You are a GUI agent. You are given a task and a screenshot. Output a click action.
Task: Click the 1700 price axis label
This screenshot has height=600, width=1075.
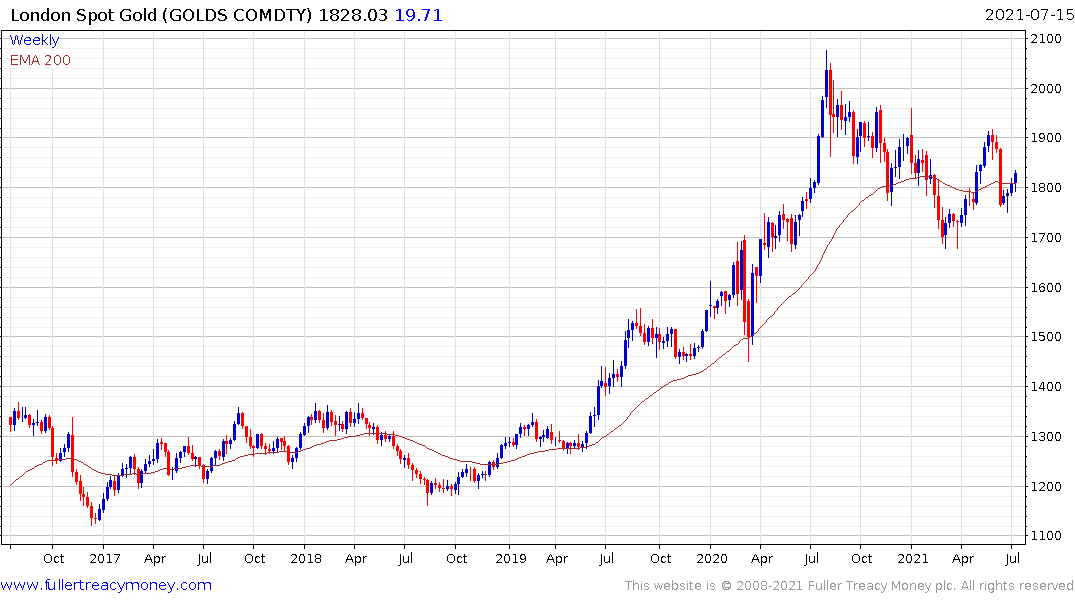tap(1046, 238)
